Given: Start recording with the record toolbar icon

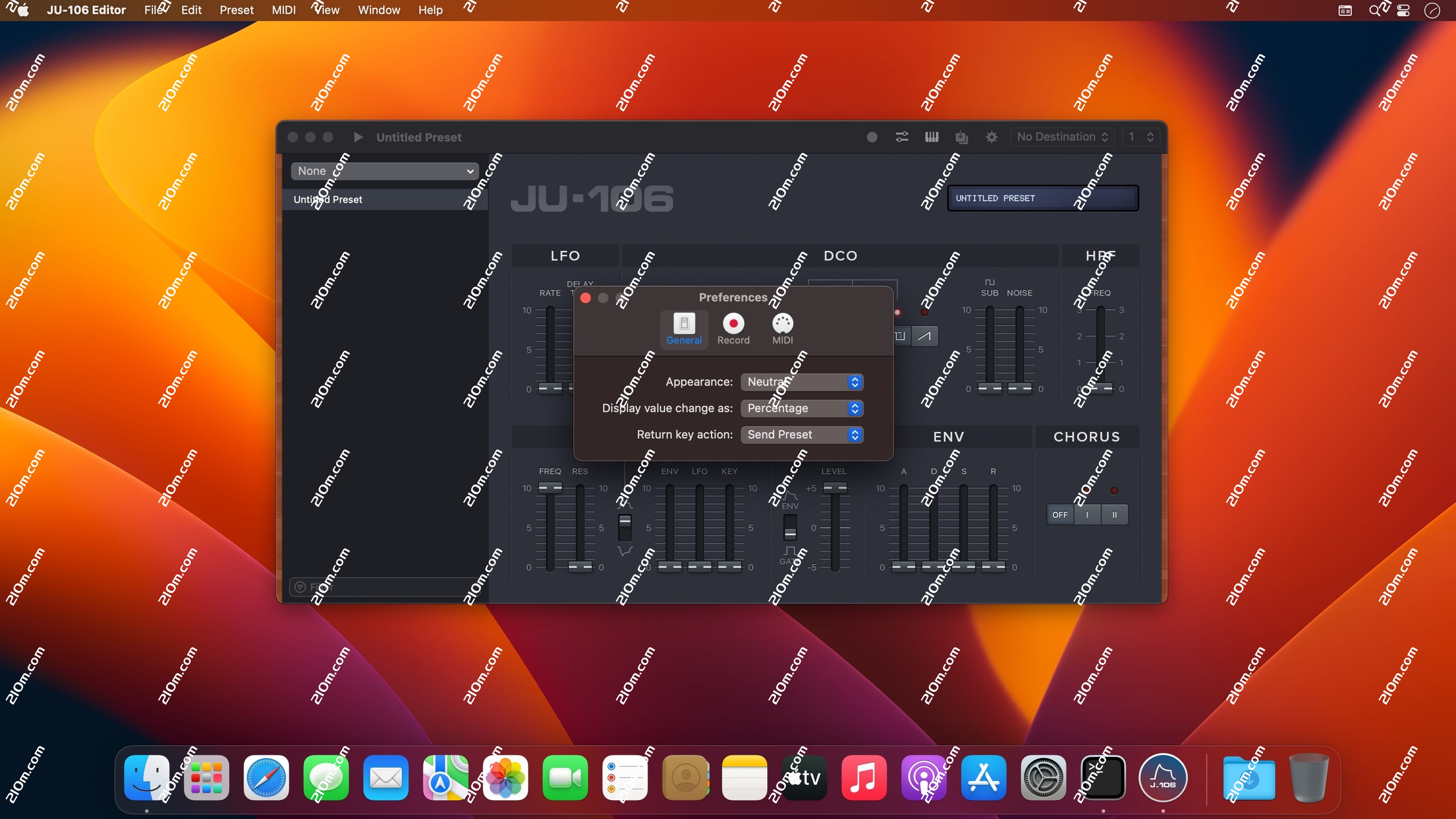Looking at the screenshot, I should (x=872, y=137).
